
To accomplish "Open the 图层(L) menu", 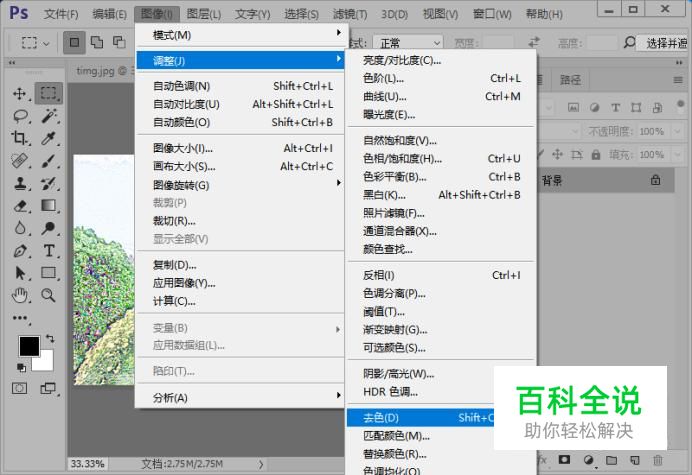I will [x=203, y=14].
